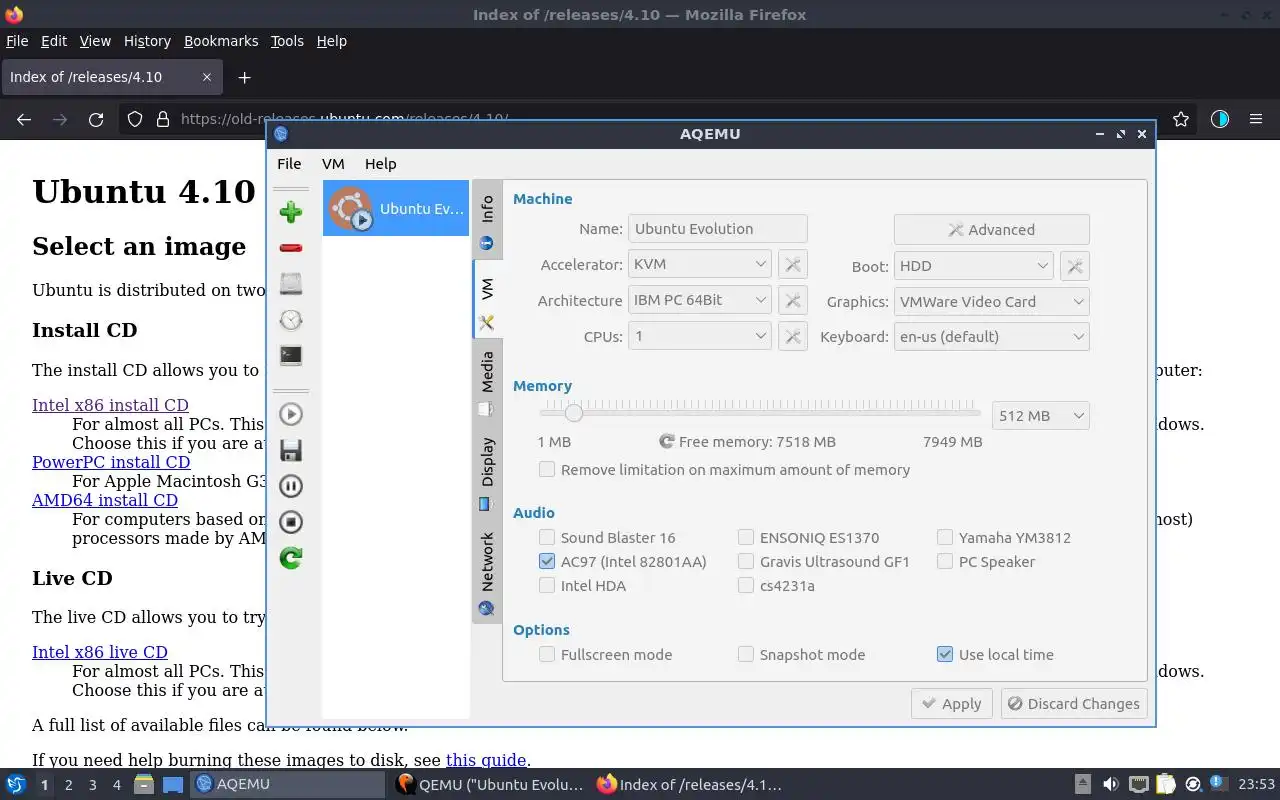1280x800 pixels.
Task: Click Apply button
Action: [x=951, y=704]
